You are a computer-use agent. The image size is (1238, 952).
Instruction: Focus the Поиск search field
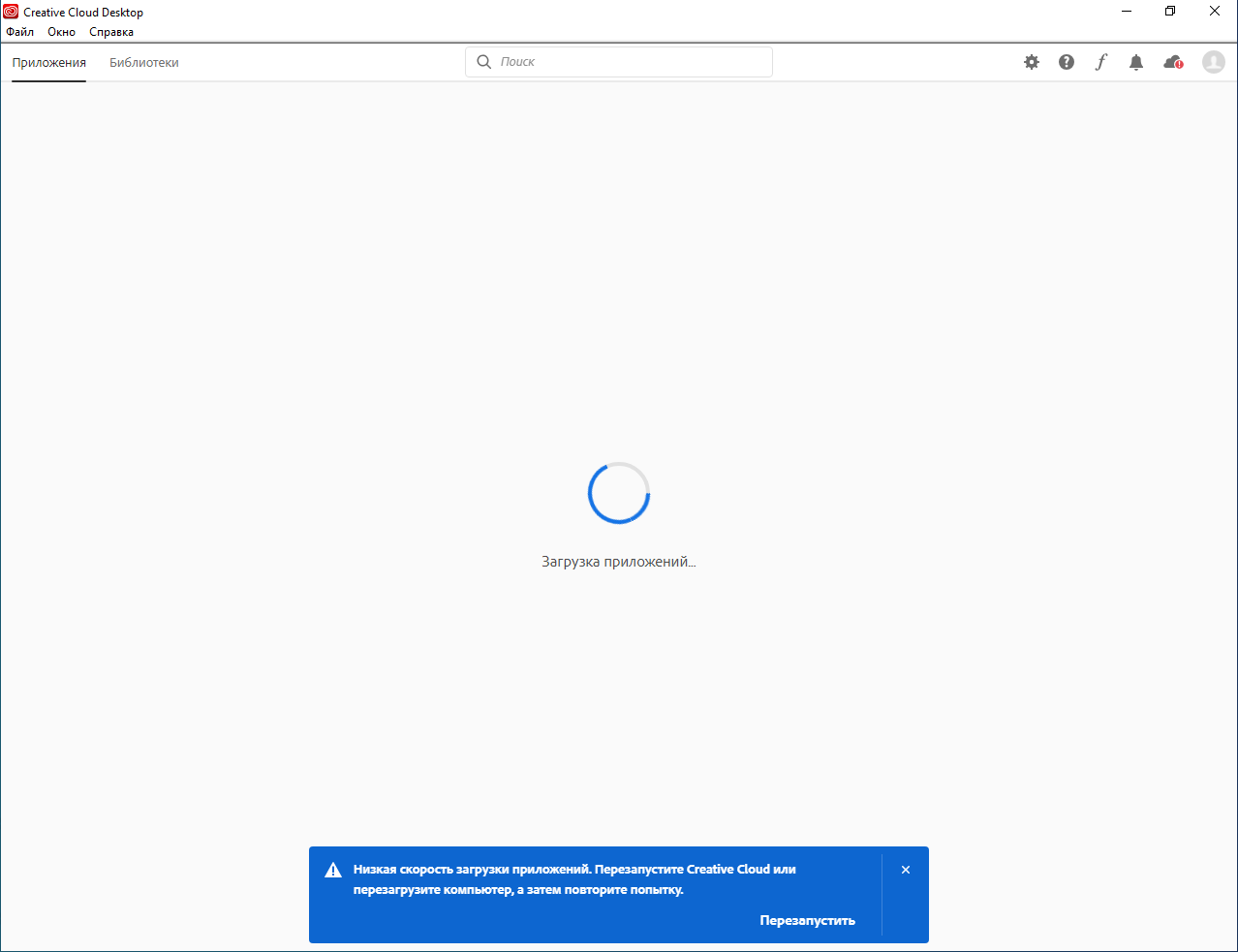tap(630, 62)
